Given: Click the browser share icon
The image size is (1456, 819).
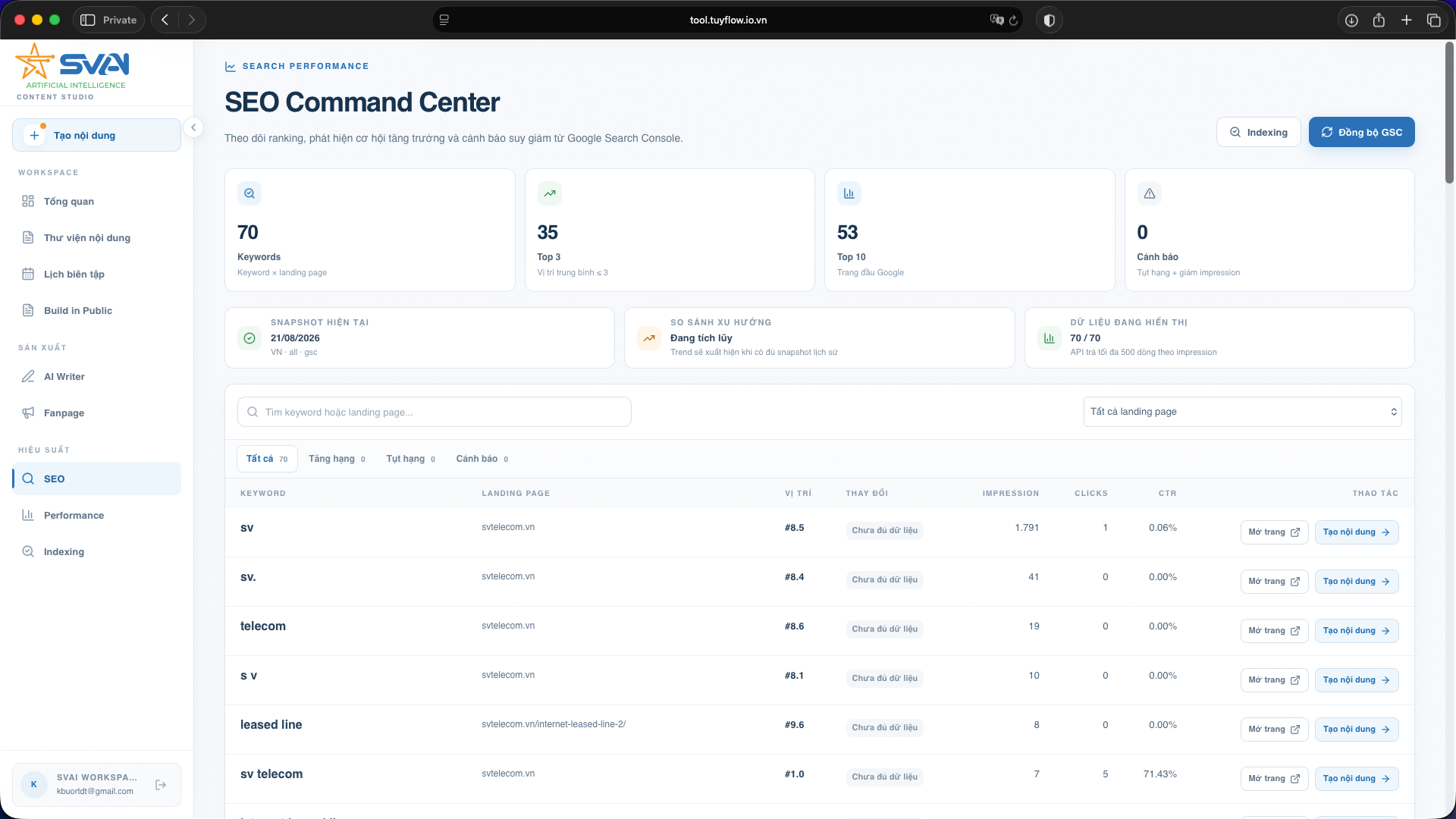Looking at the screenshot, I should pos(1379,20).
